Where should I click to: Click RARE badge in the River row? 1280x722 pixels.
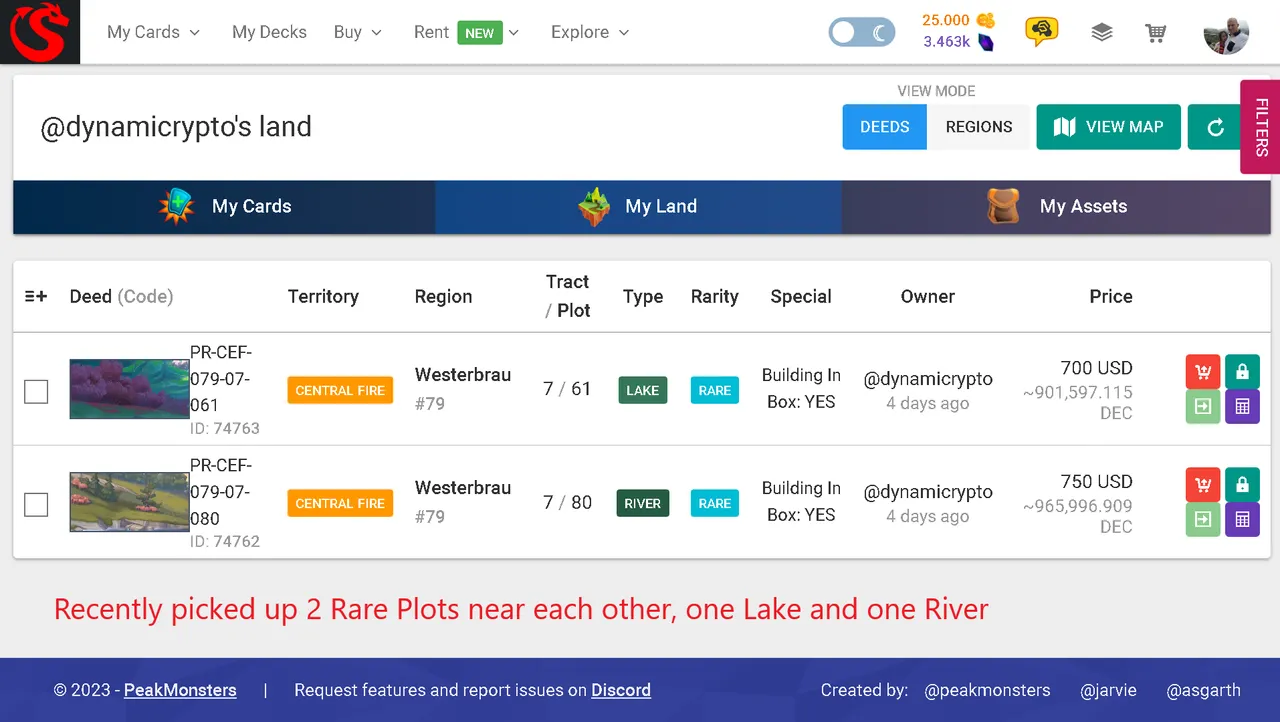(715, 503)
